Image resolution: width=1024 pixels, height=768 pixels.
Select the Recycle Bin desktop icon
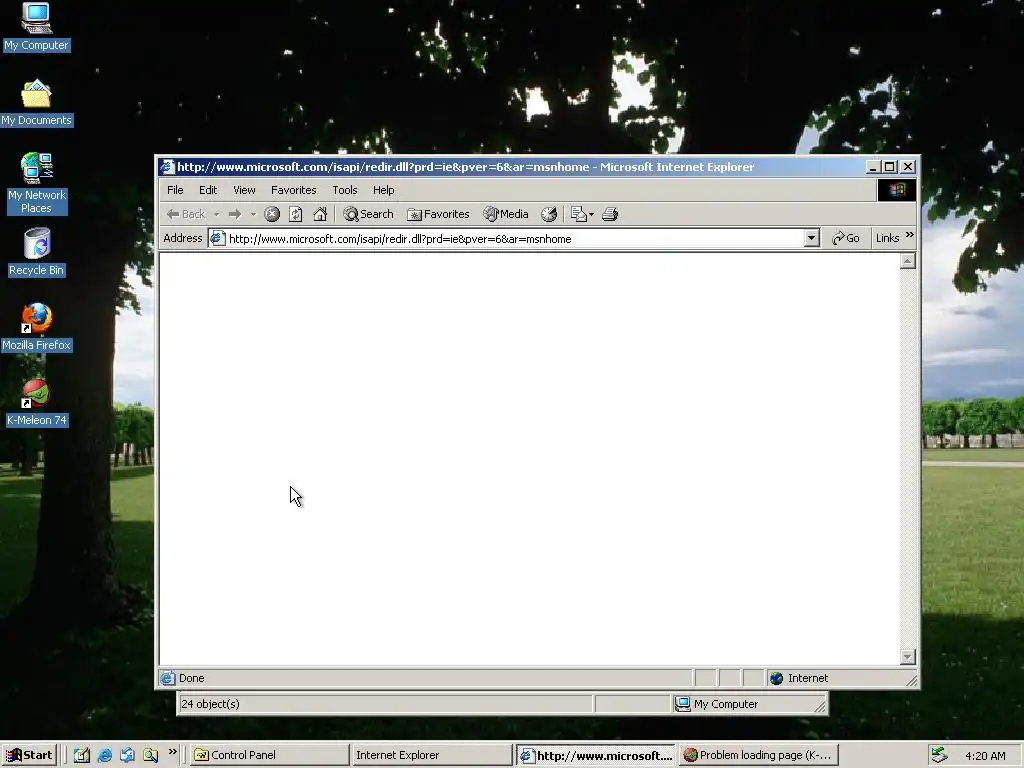tap(37, 253)
